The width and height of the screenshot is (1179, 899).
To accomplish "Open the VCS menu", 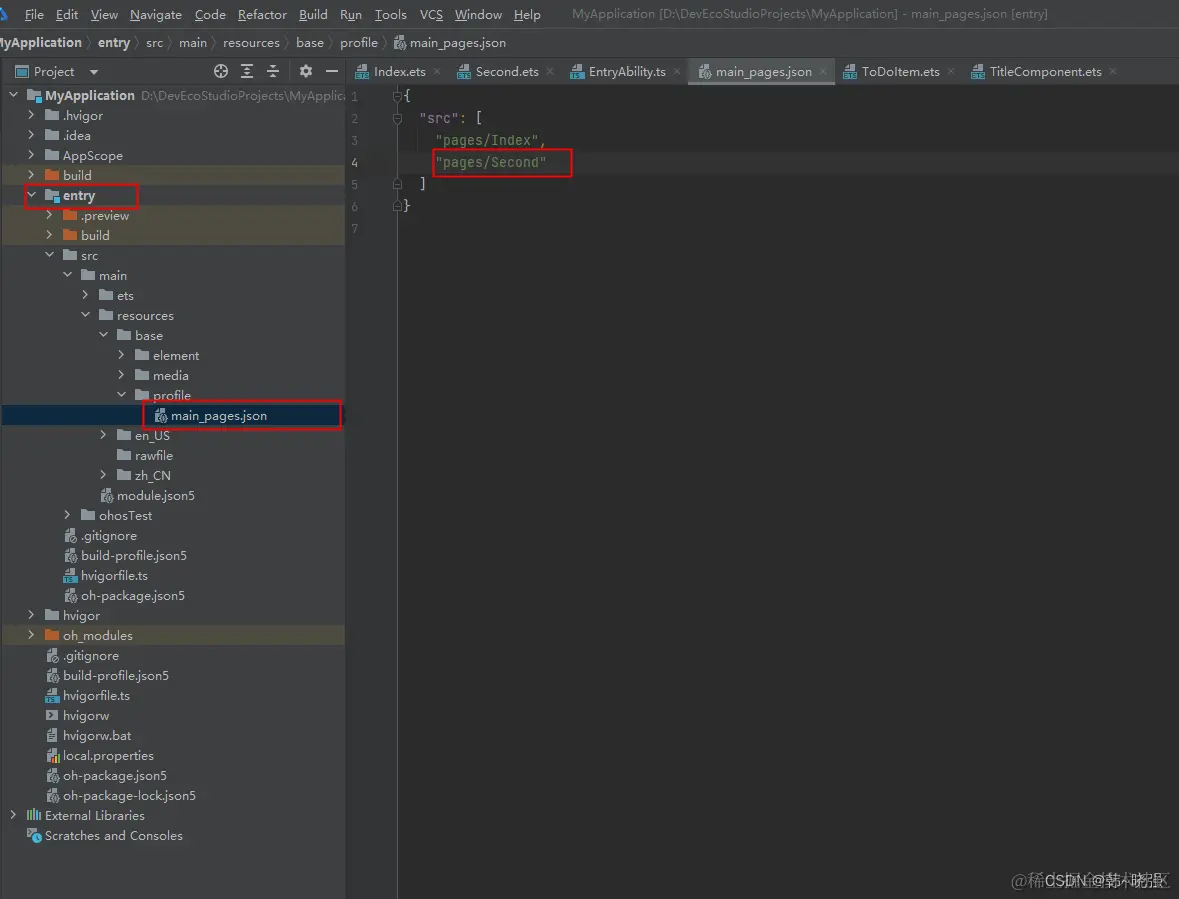I will (x=431, y=14).
